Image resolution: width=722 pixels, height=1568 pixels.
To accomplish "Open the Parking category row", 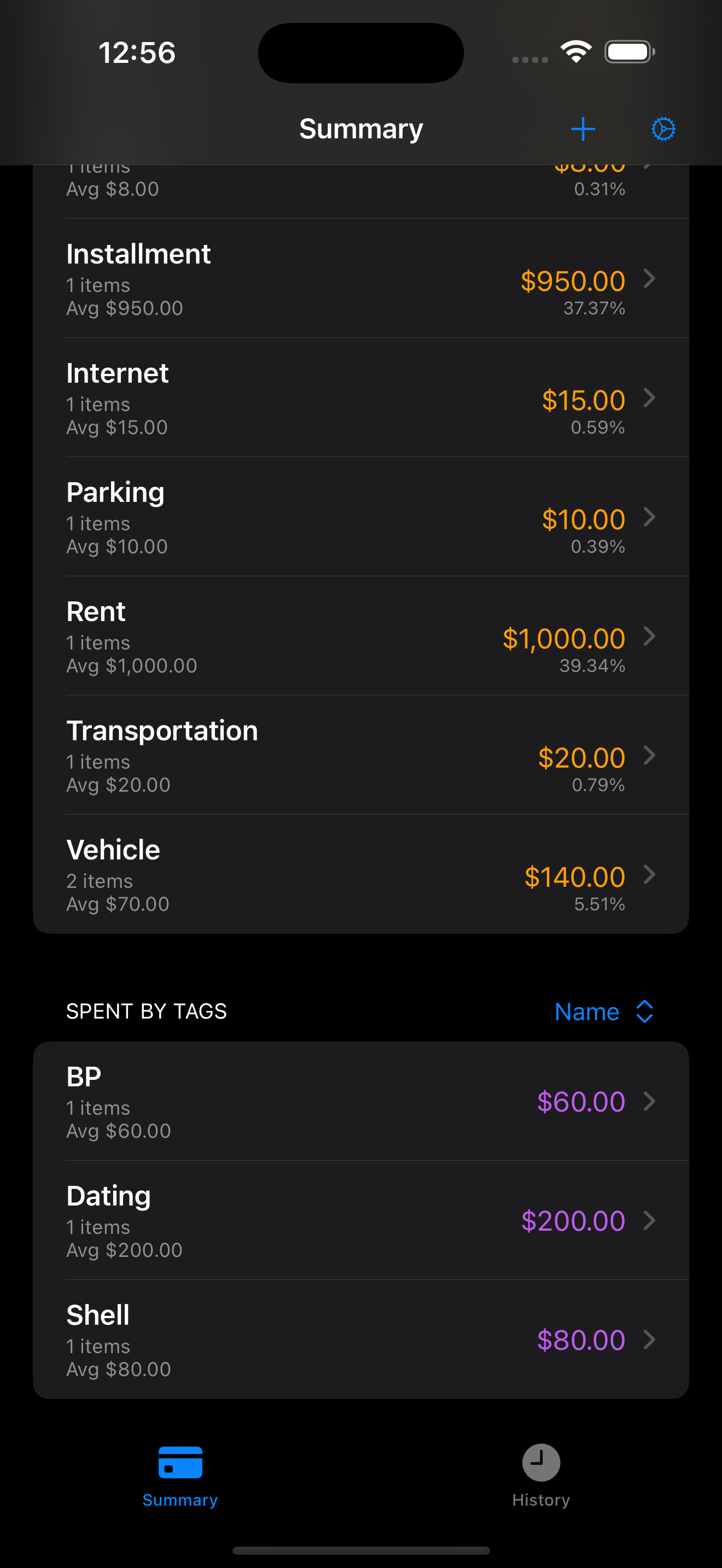I will (361, 517).
